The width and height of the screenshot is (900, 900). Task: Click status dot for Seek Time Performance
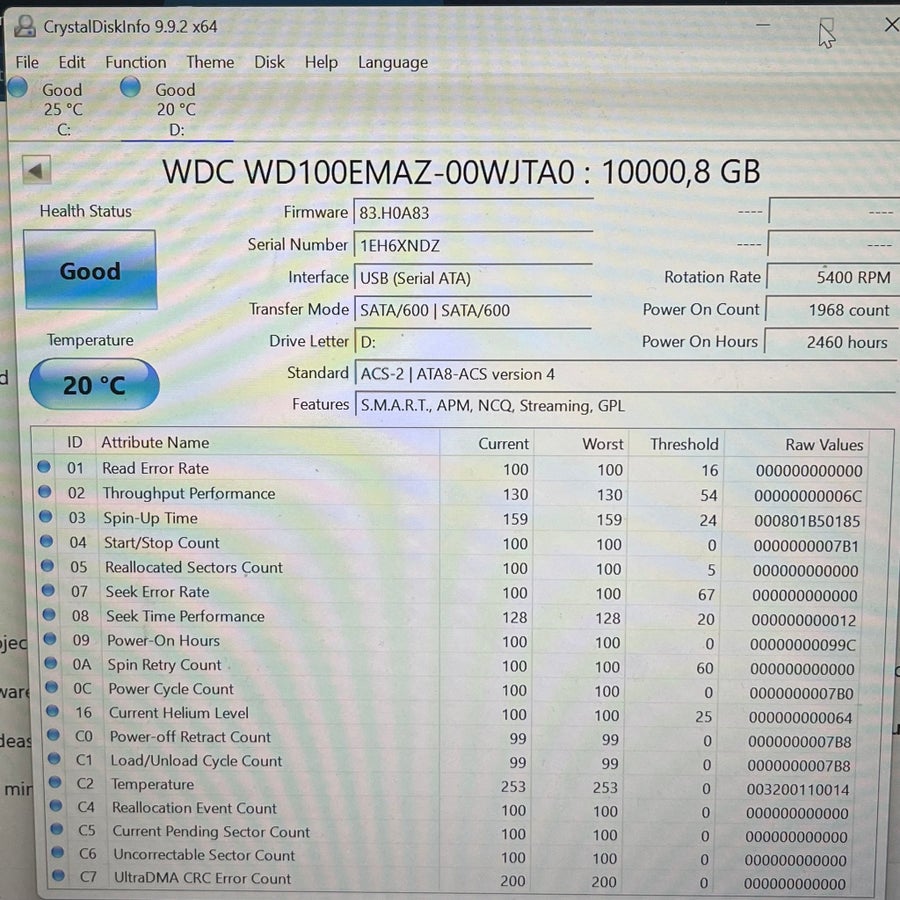(x=49, y=614)
